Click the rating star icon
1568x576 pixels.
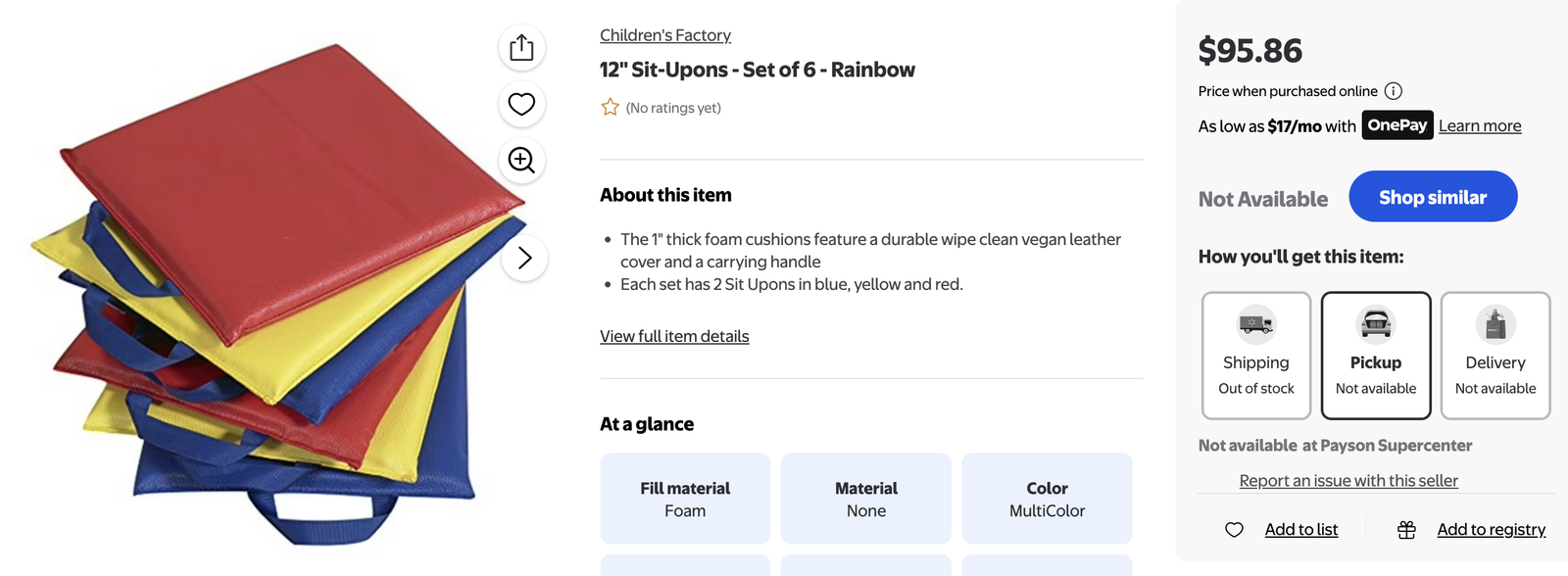(x=610, y=108)
